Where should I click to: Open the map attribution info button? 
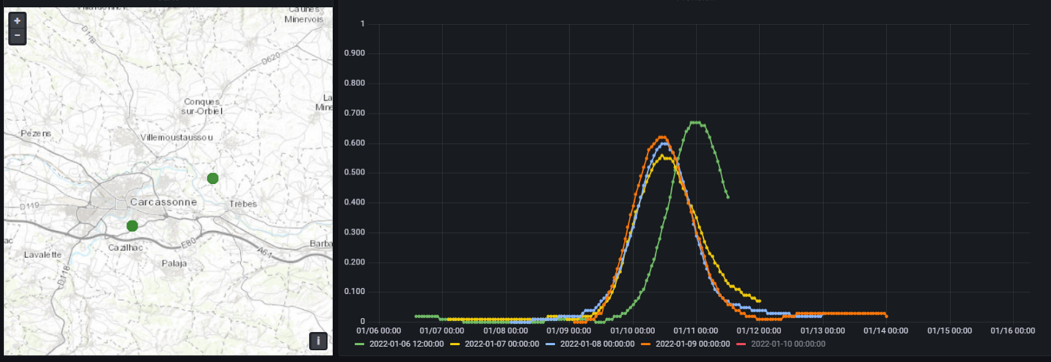point(318,341)
